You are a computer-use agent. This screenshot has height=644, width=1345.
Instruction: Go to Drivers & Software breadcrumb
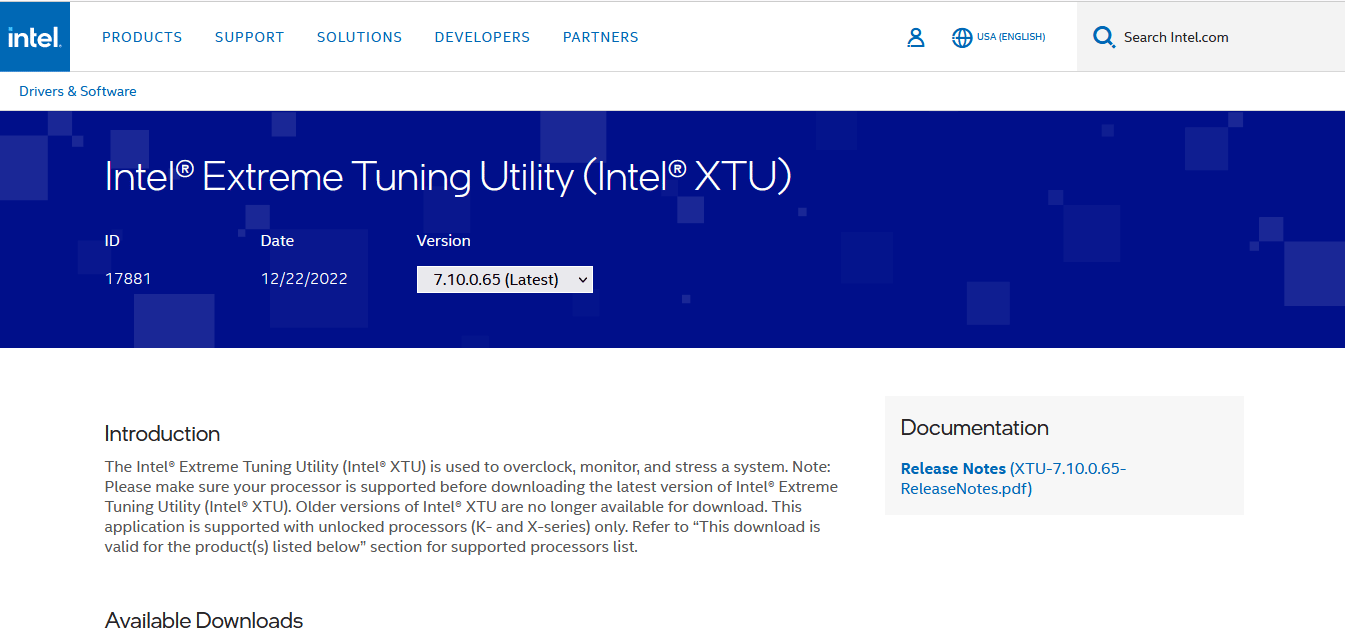click(78, 91)
